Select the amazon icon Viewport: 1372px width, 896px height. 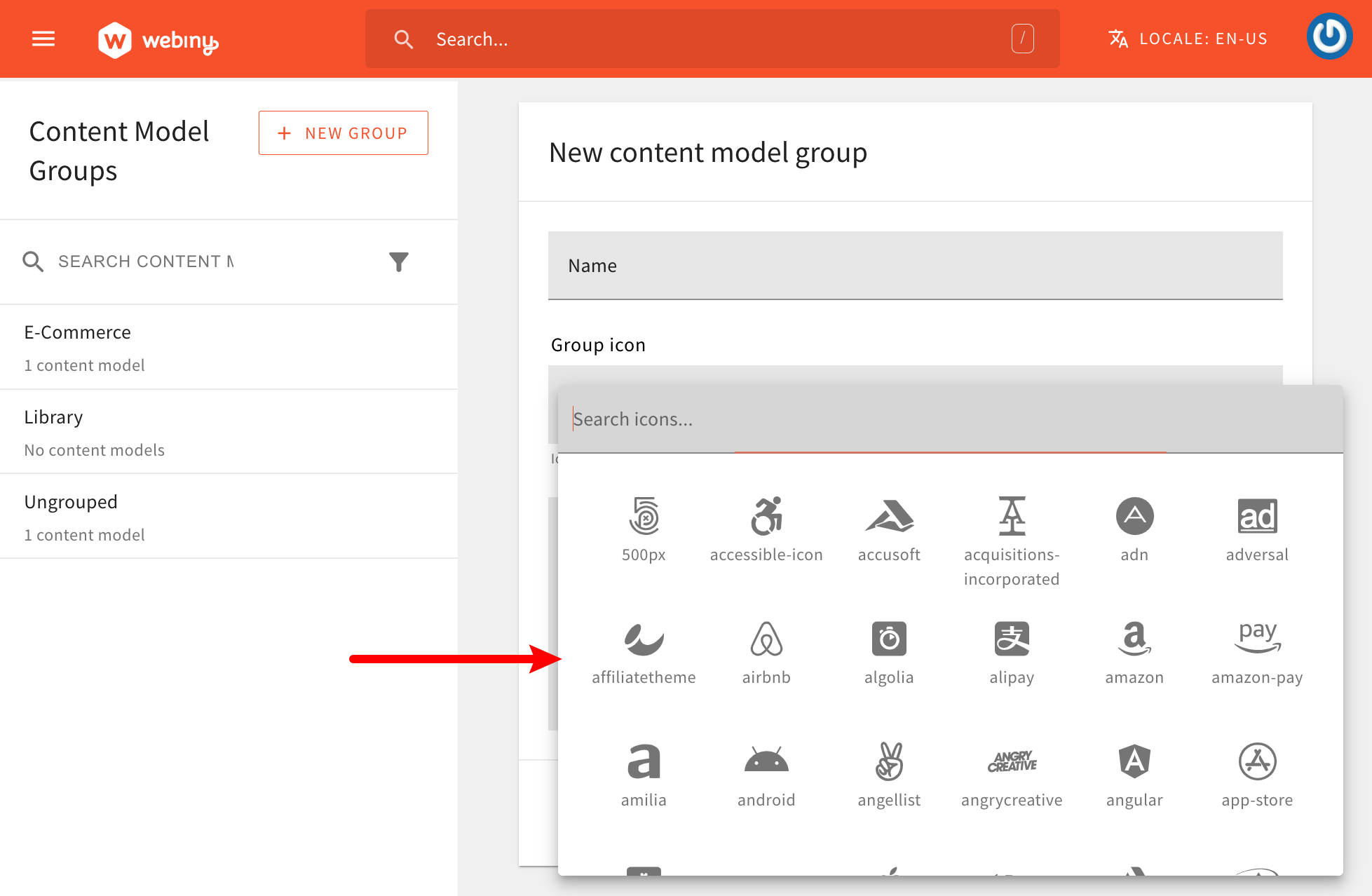coord(1134,639)
